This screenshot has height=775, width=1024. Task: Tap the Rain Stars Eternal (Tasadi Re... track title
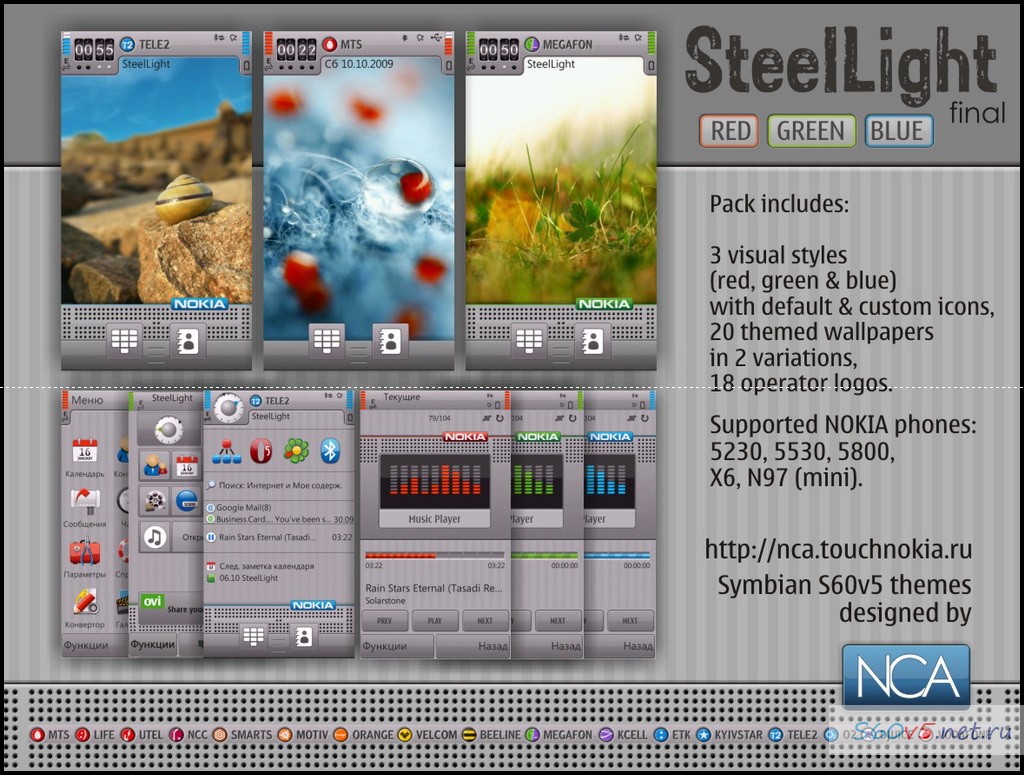434,588
